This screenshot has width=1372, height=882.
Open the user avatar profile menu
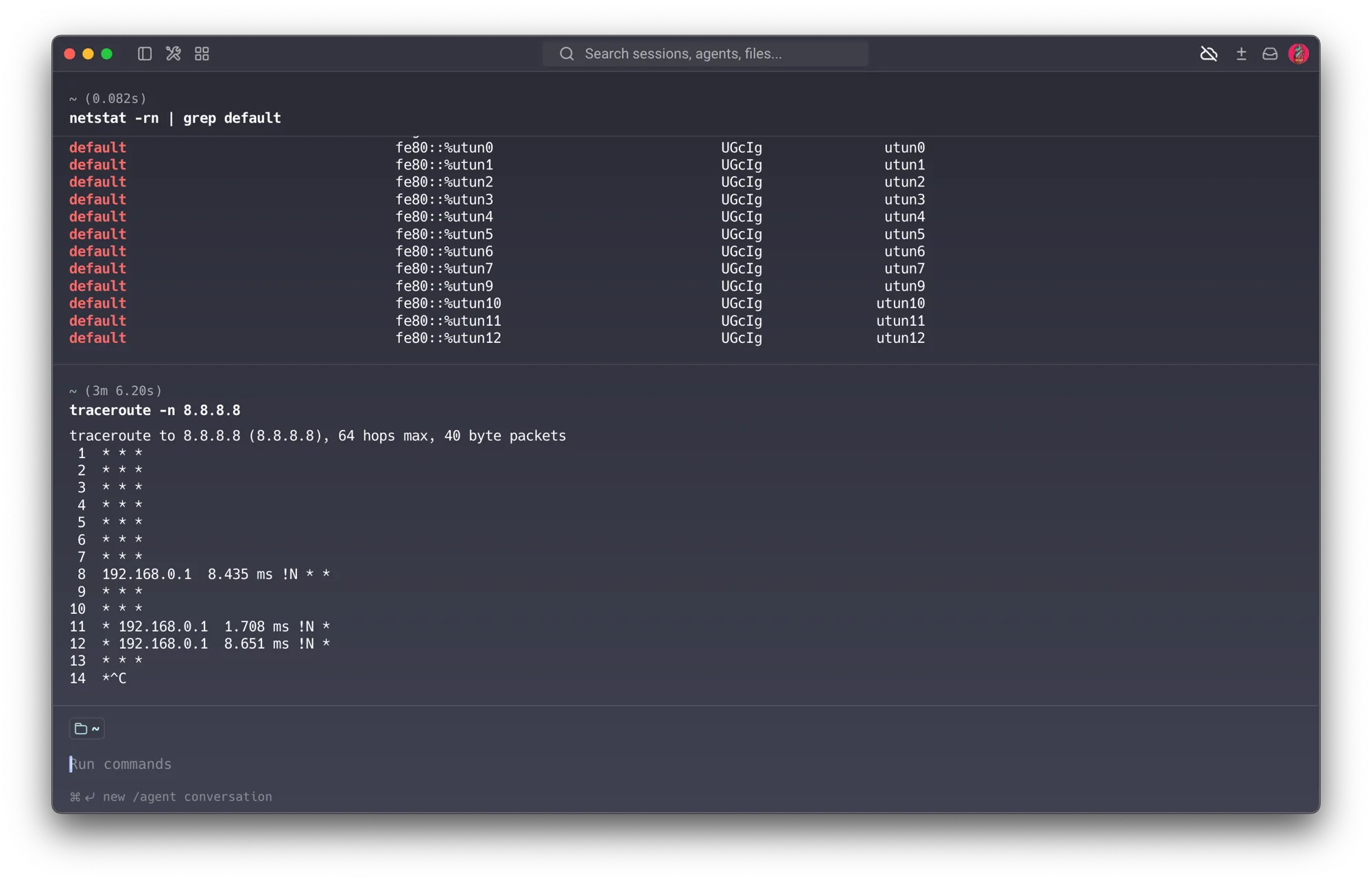point(1298,53)
